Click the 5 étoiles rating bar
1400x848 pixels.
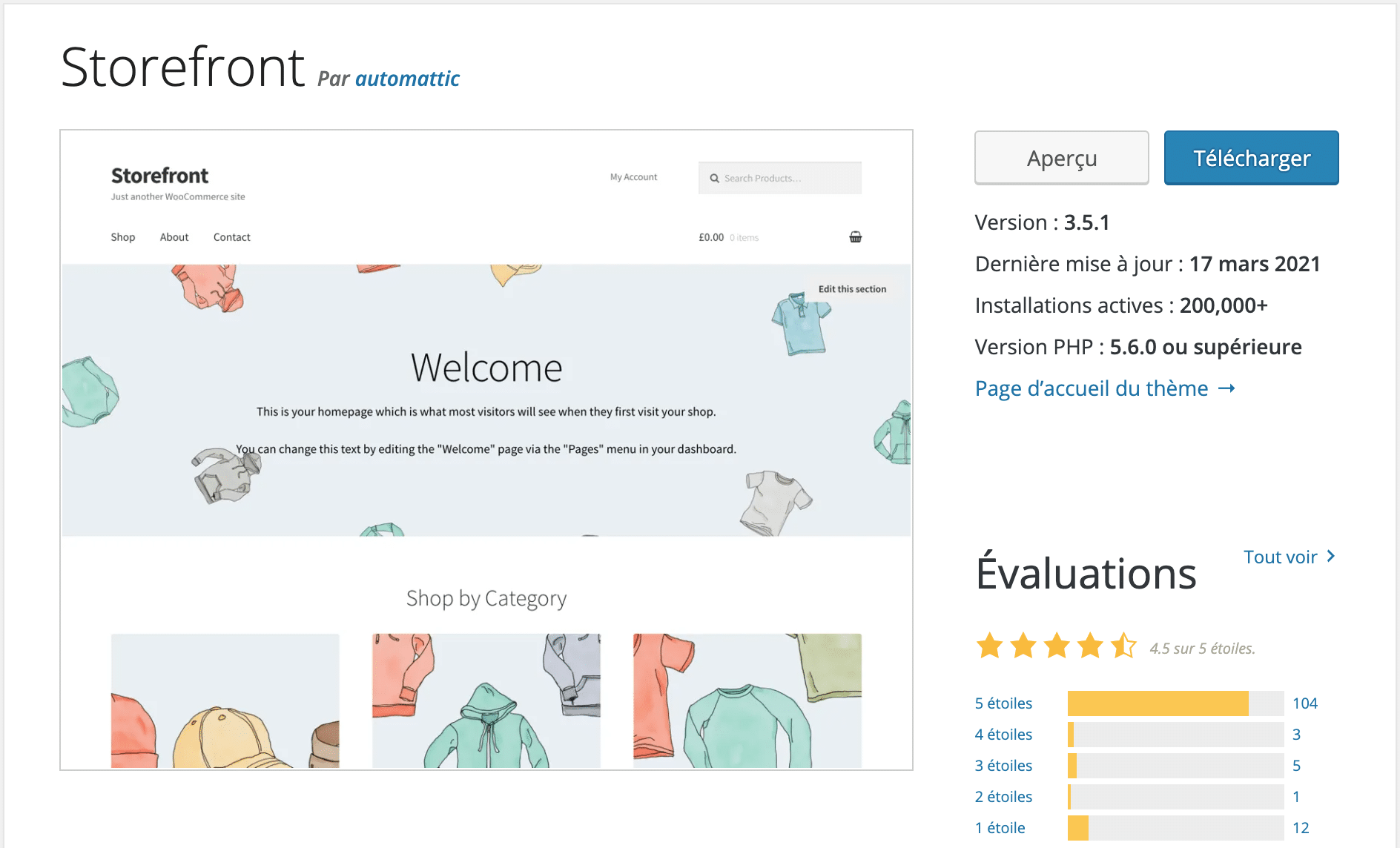coord(1175,703)
